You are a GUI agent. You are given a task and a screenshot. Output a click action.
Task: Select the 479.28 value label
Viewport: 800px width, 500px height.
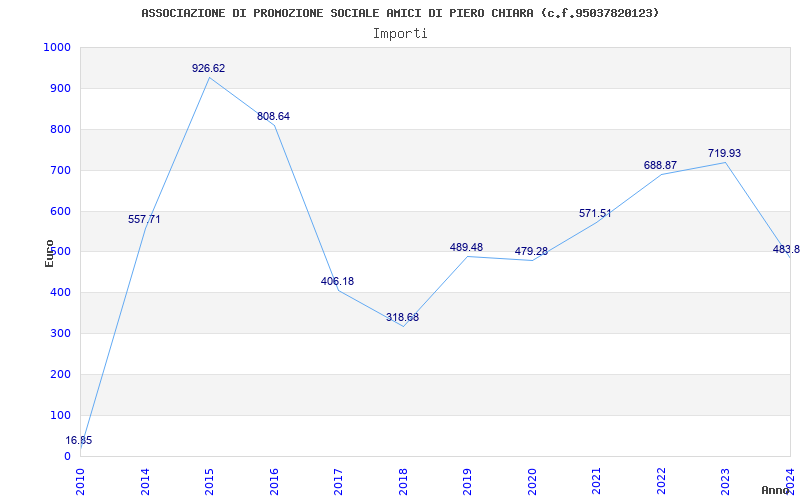click(x=531, y=252)
